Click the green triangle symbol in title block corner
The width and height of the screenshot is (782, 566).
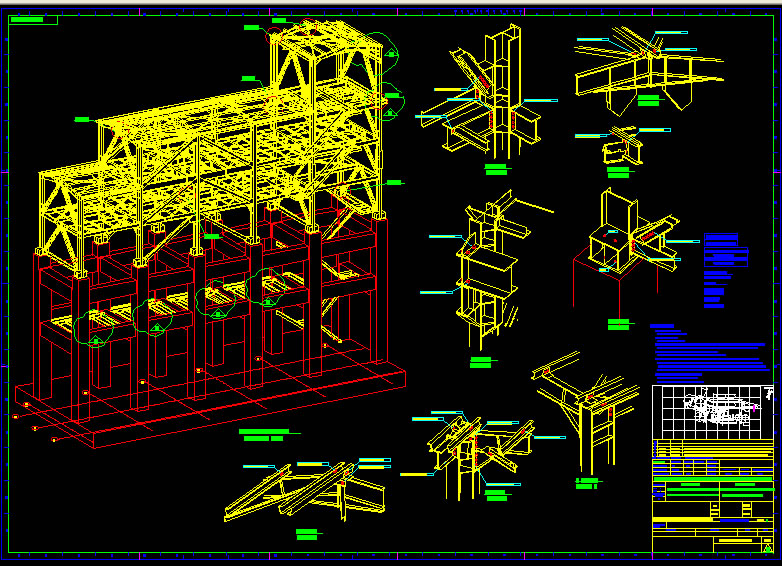click(x=767, y=546)
